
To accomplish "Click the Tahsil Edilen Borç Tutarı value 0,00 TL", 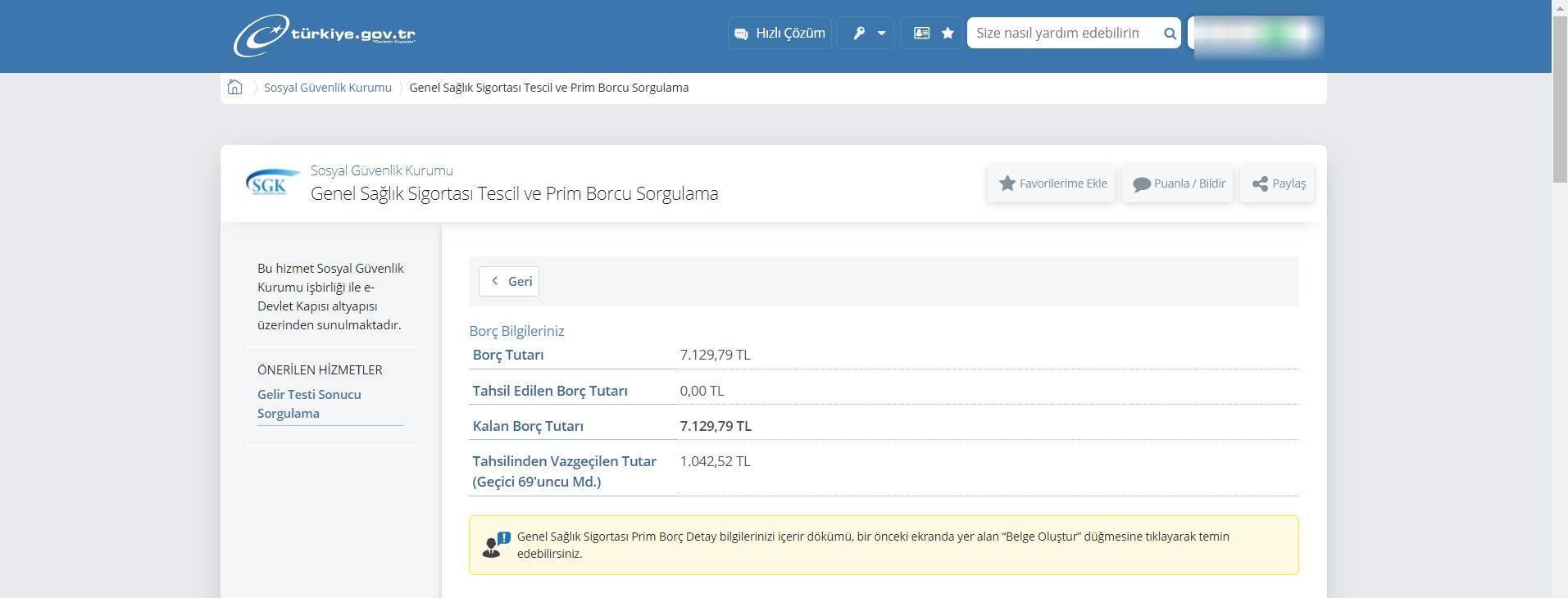I will (x=702, y=391).
